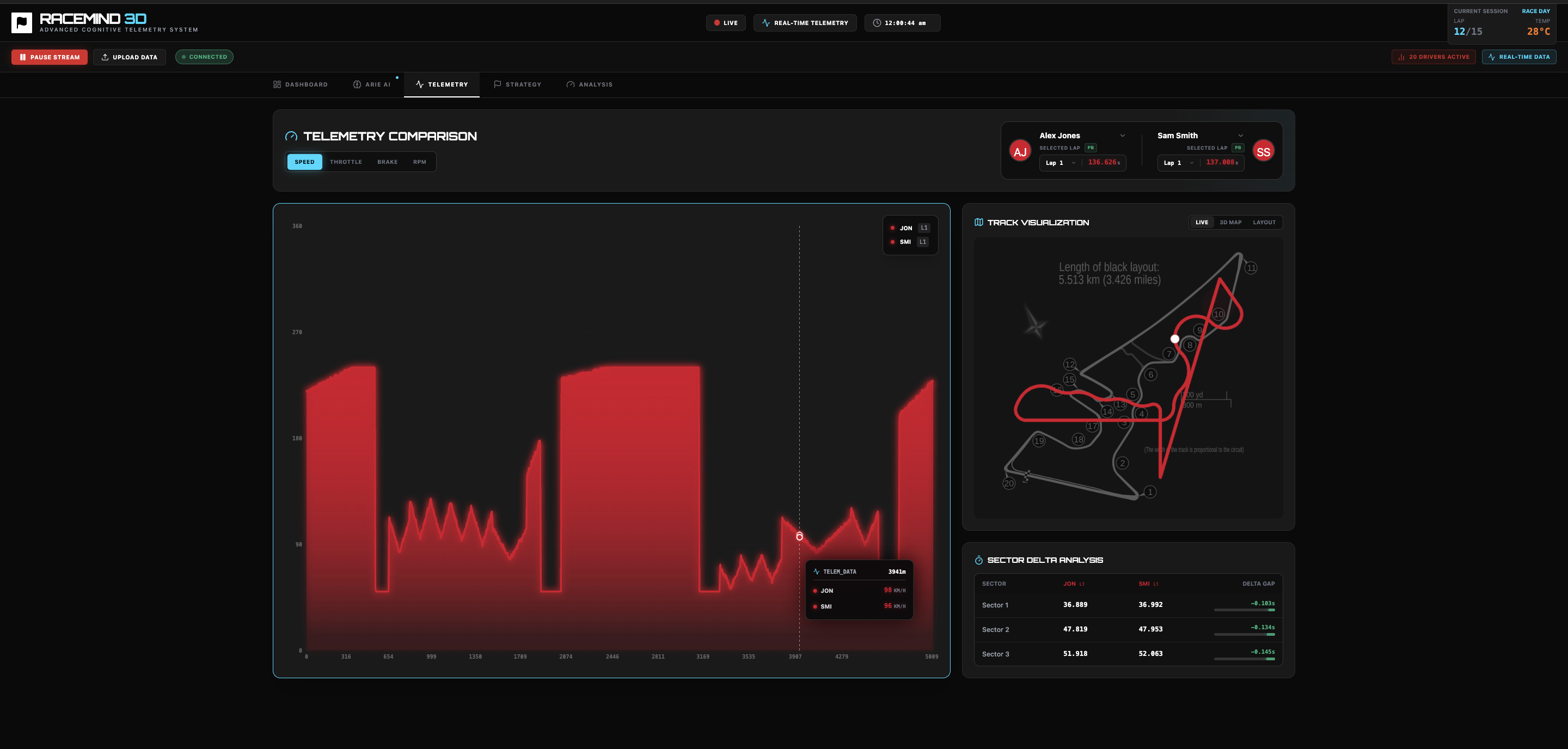
Task: Expand the Alex Jones driver dropdown
Action: click(1123, 136)
